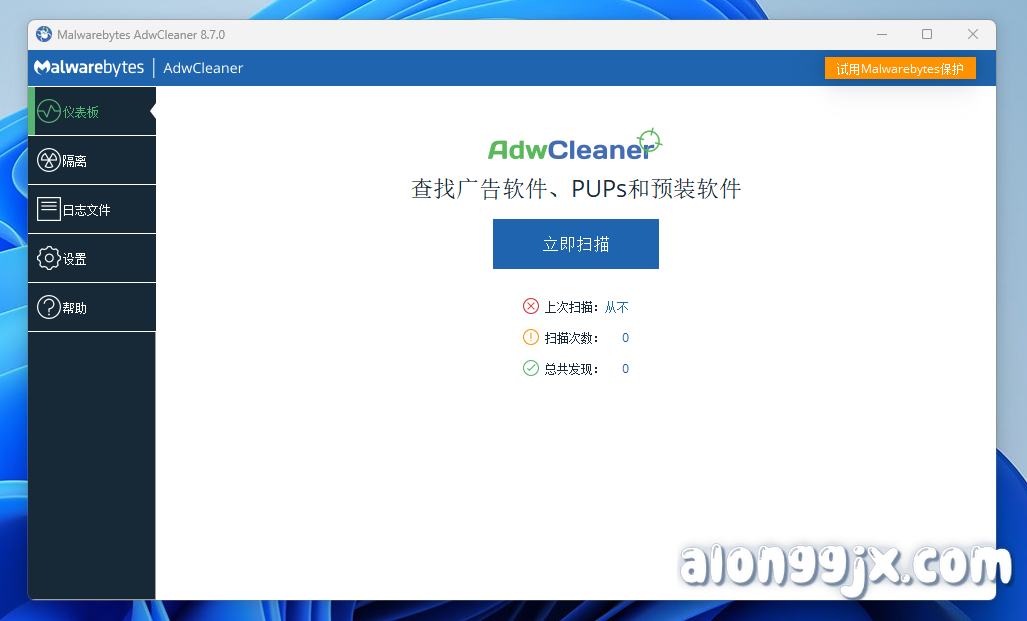The height and width of the screenshot is (621, 1027).
Task: Click the 立即扫描 scan now button
Action: pyautogui.click(x=575, y=244)
